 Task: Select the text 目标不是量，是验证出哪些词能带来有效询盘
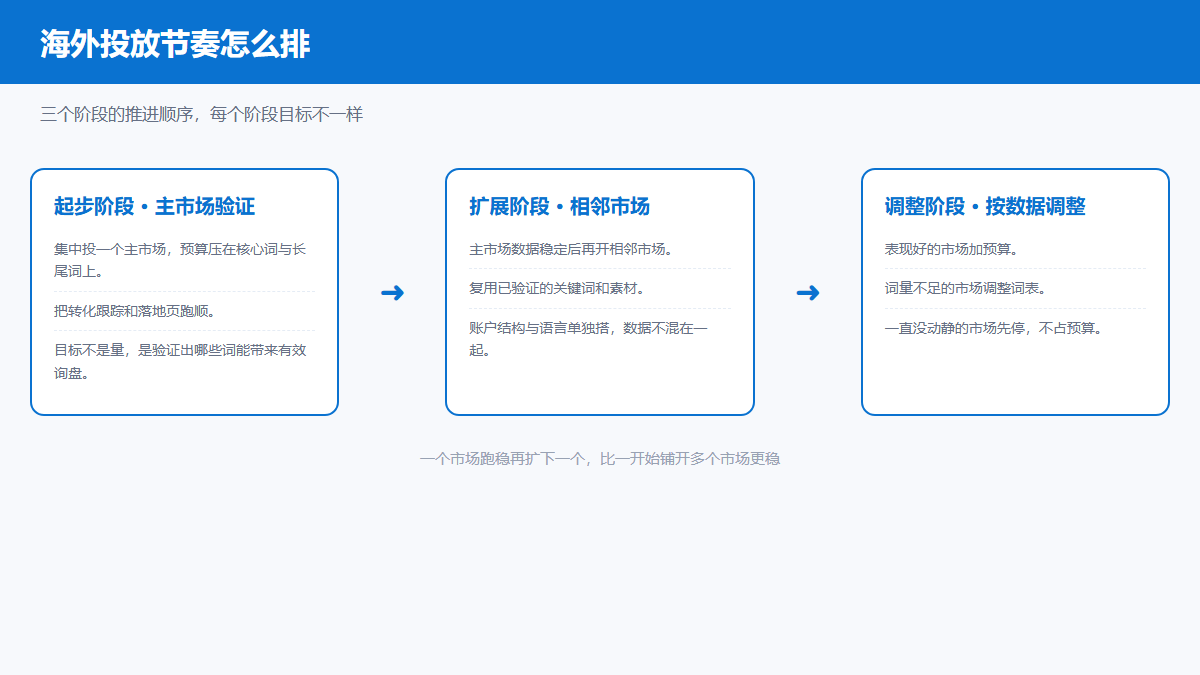[180, 362]
